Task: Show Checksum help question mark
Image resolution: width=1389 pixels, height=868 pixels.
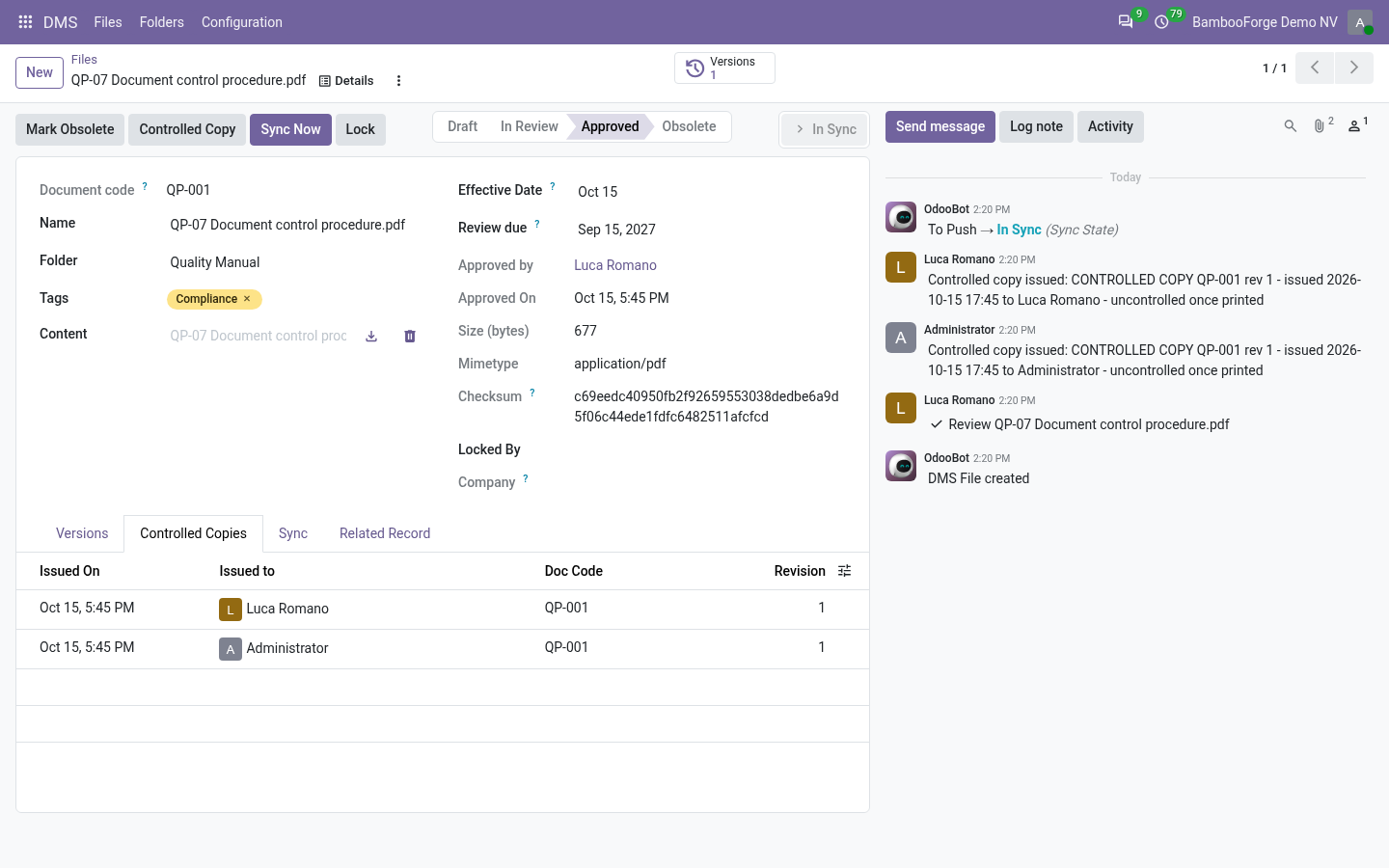Action: (532, 393)
